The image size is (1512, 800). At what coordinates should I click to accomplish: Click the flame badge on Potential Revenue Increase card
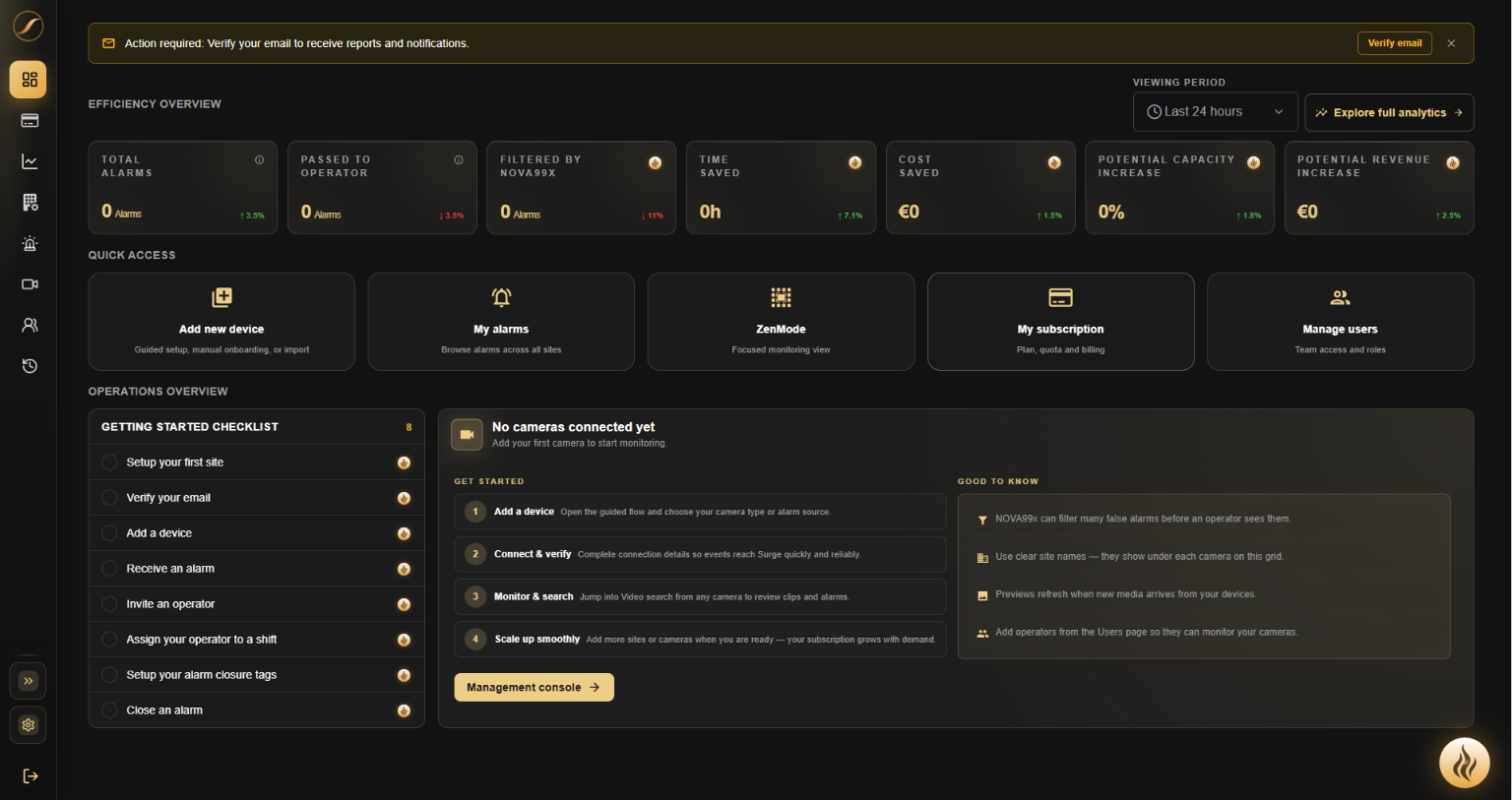click(1453, 162)
